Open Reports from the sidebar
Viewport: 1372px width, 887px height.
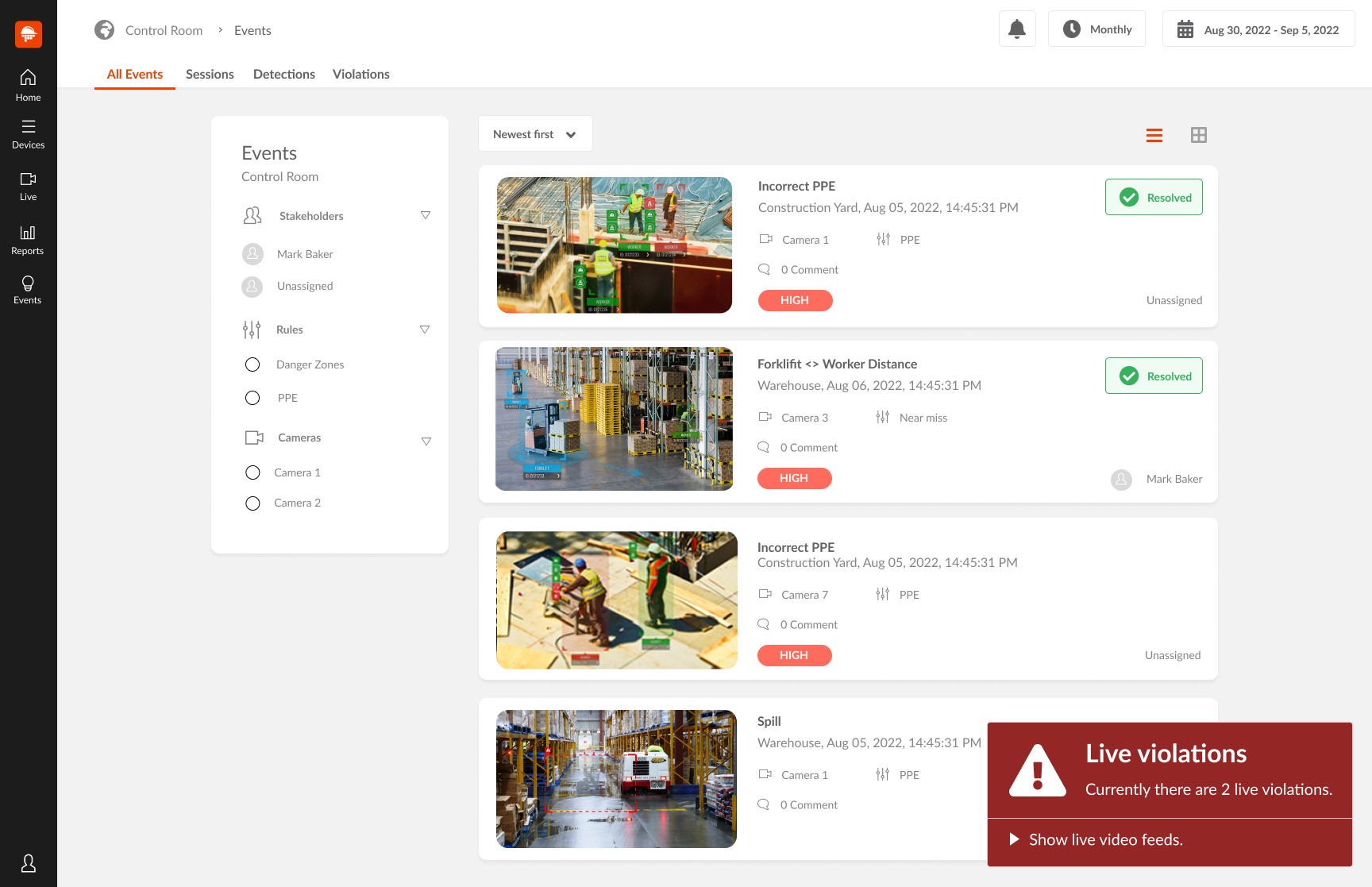[x=28, y=240]
